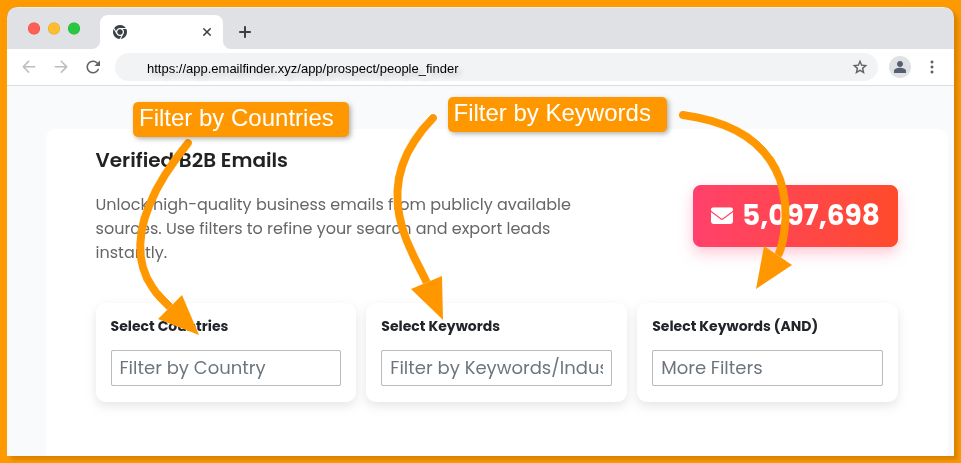The height and width of the screenshot is (463, 961).
Task: Open the browser profile avatar
Action: point(900,67)
